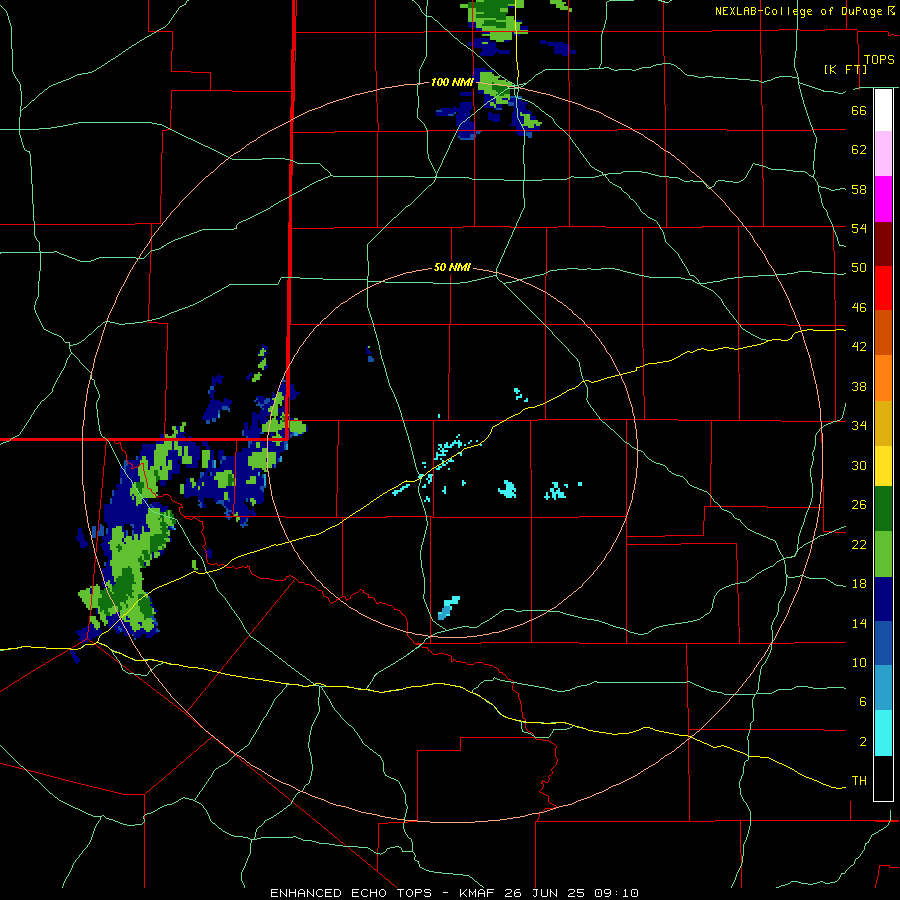Click the '42' legend label

click(x=859, y=347)
